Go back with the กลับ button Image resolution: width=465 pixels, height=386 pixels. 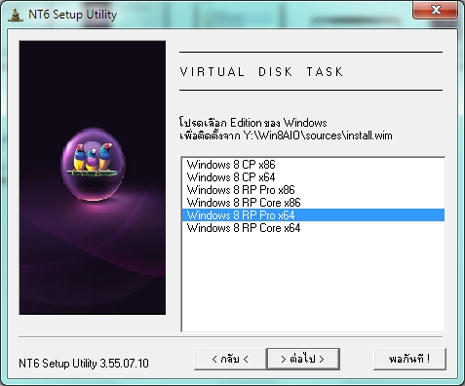230,359
